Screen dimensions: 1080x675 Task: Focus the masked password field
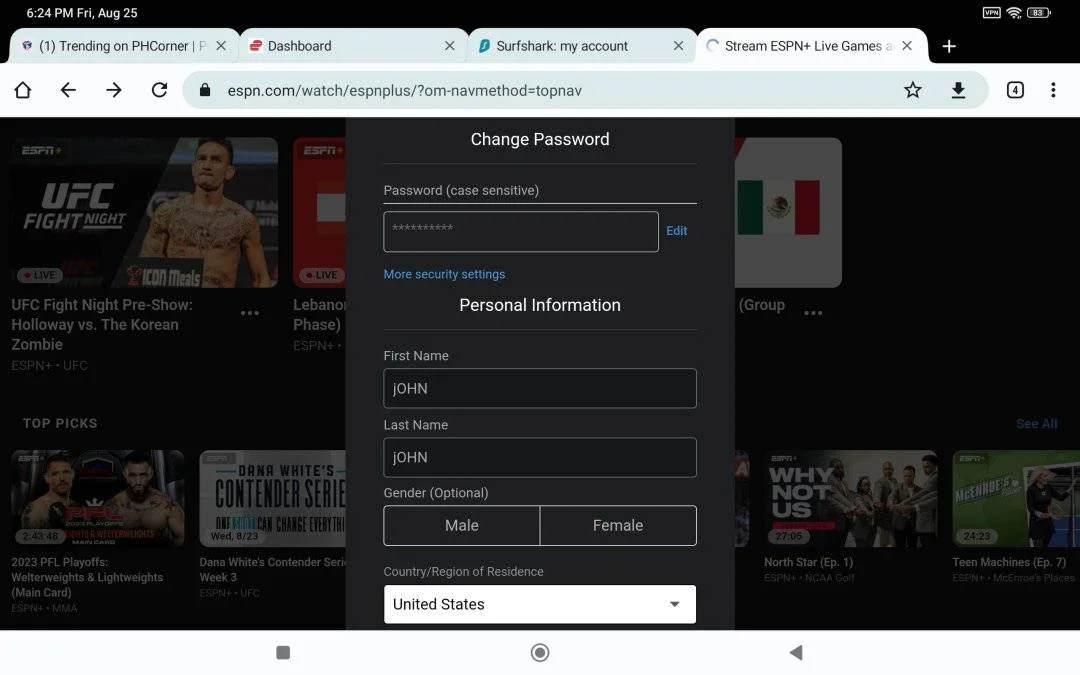[x=521, y=231]
